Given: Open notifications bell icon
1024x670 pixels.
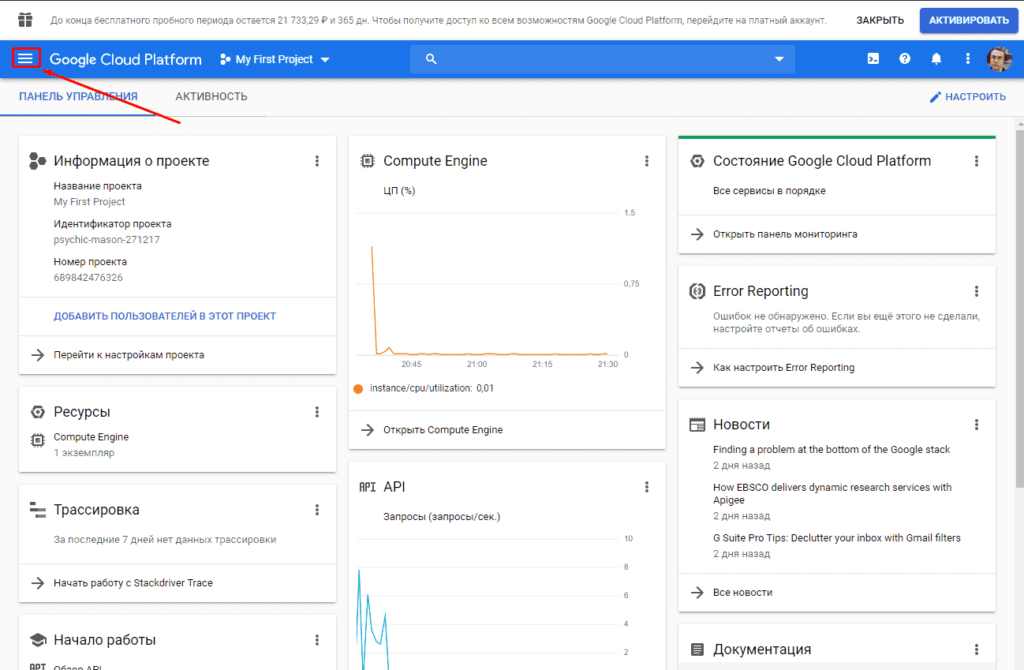Looking at the screenshot, I should click(937, 59).
